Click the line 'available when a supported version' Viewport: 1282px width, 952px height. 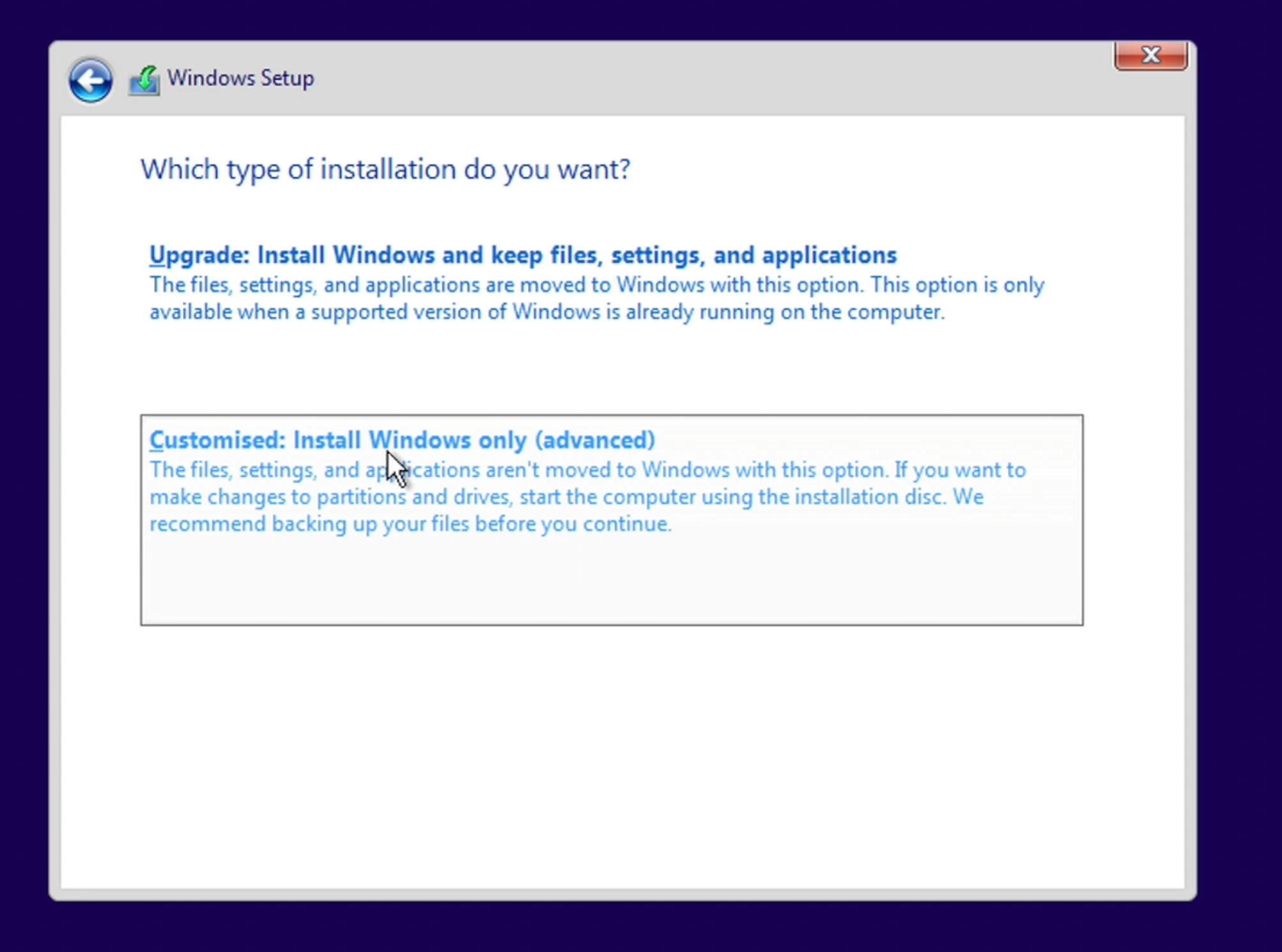click(x=547, y=312)
